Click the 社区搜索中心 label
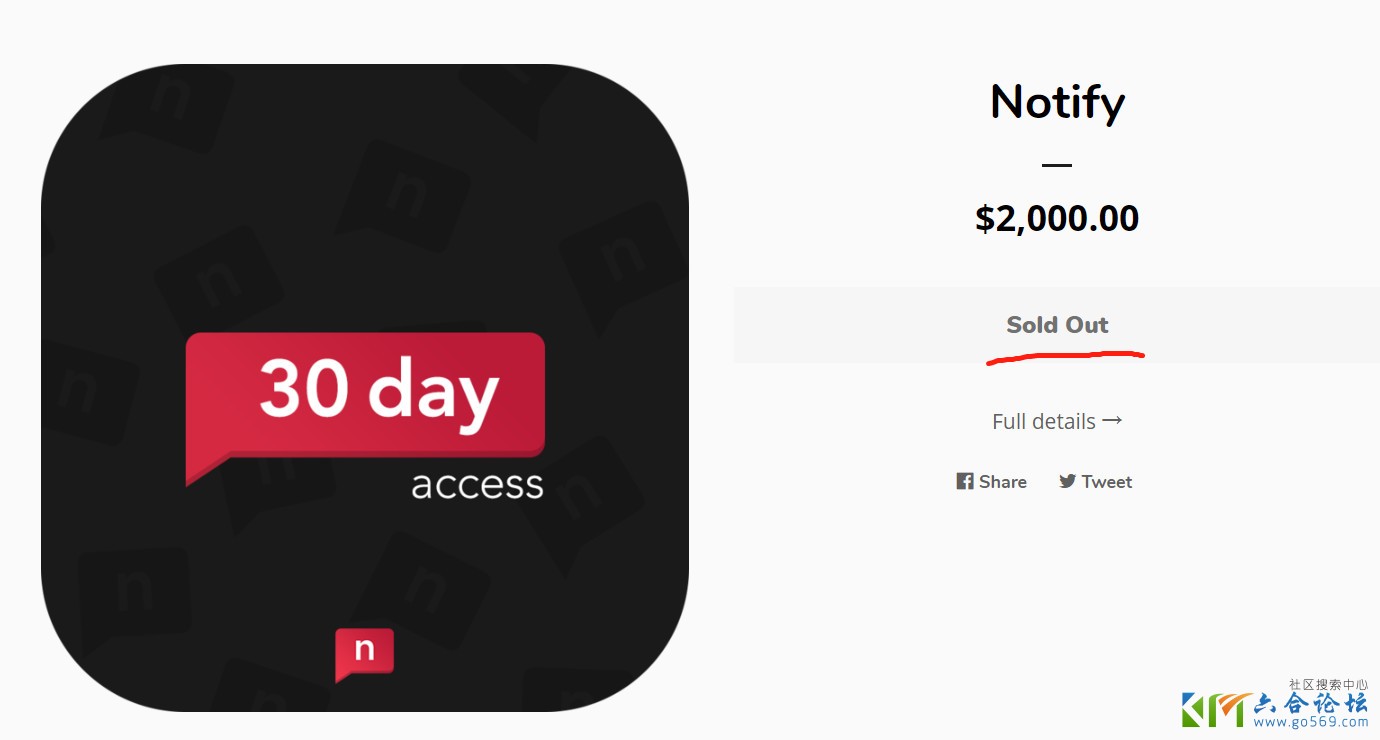 click(x=1328, y=685)
